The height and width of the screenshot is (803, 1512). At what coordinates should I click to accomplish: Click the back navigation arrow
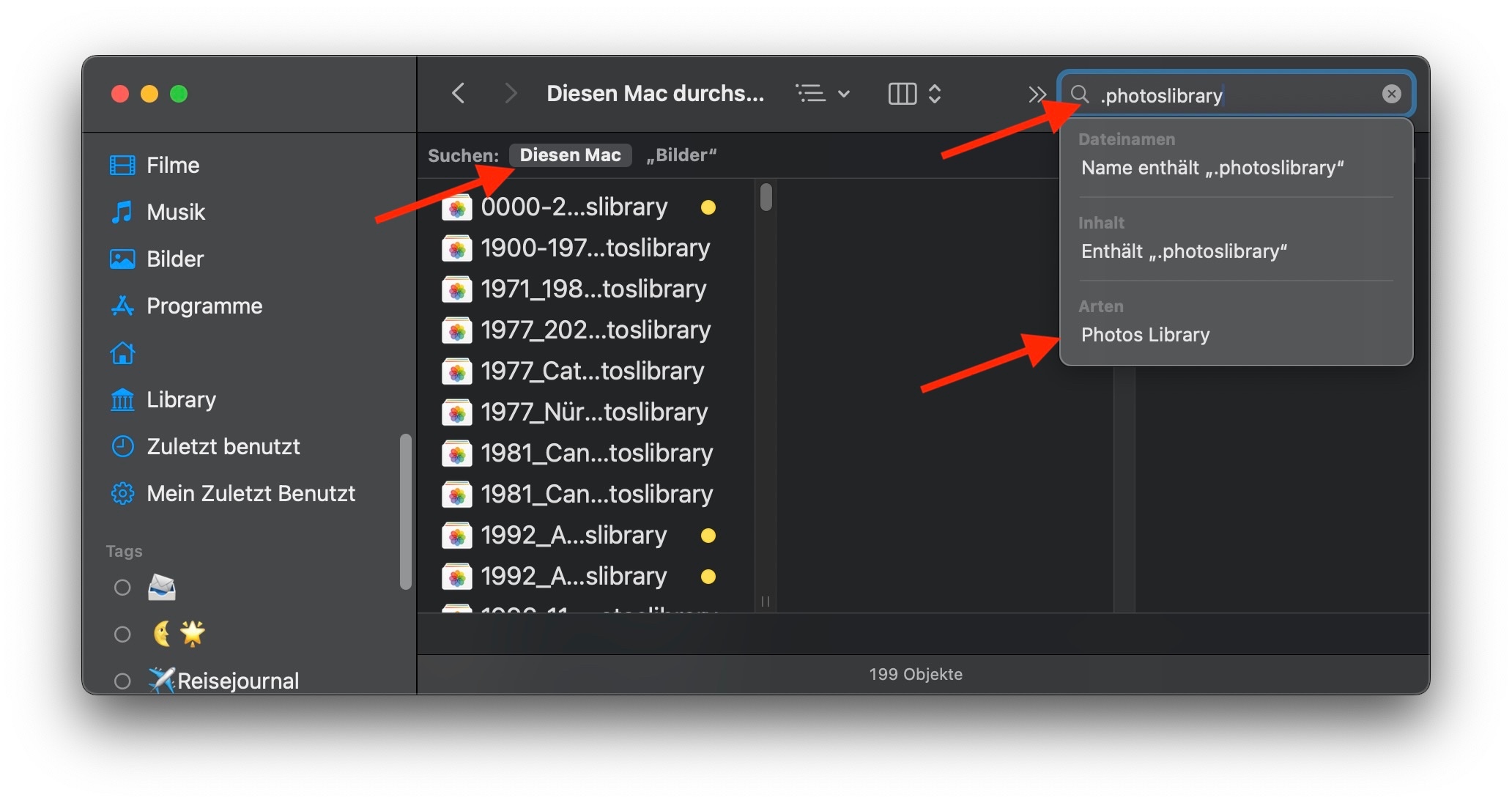coord(459,94)
